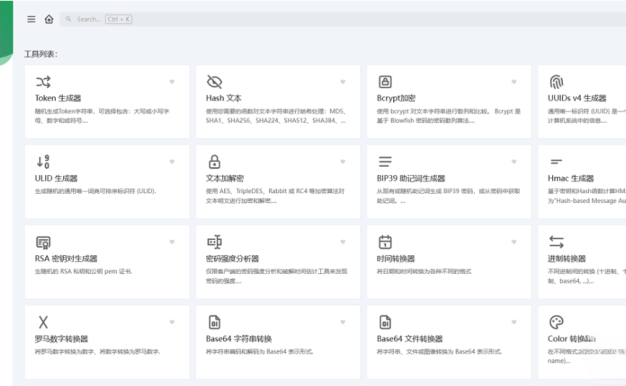Open the Base64 文件转换器 file icon
Screen dimensions: 626x386
tap(385, 322)
